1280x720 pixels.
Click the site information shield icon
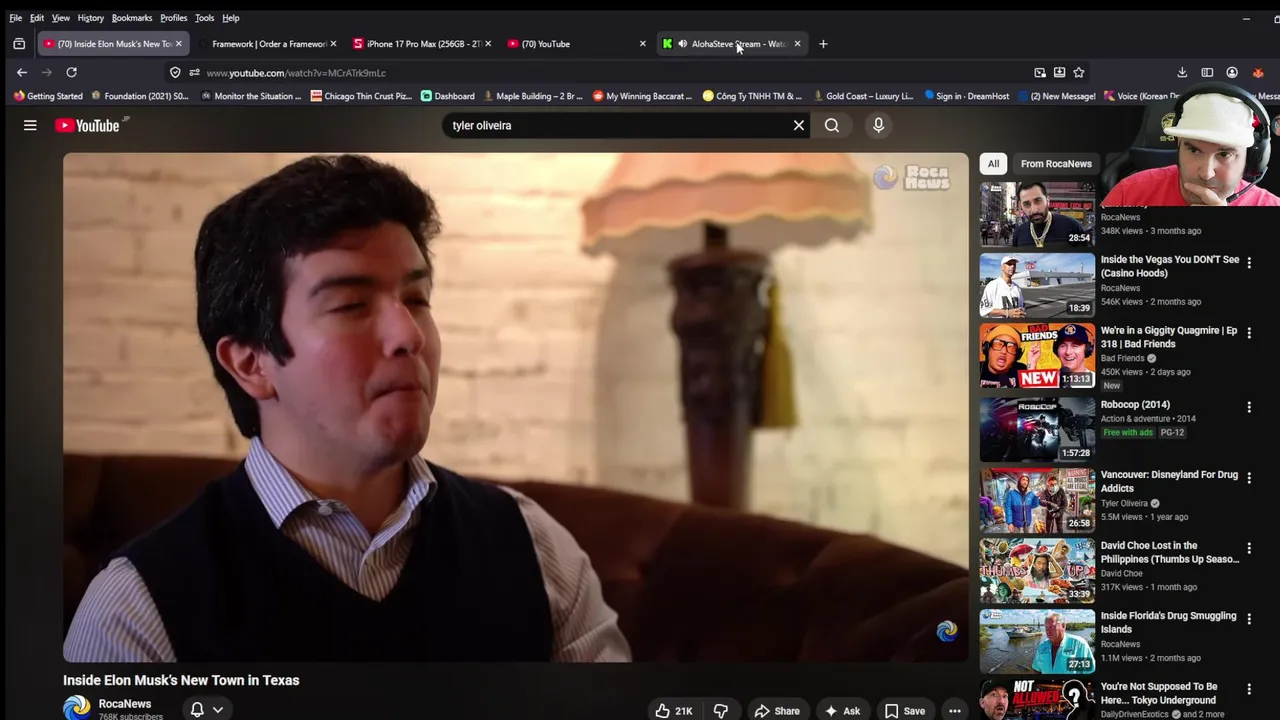pos(175,72)
